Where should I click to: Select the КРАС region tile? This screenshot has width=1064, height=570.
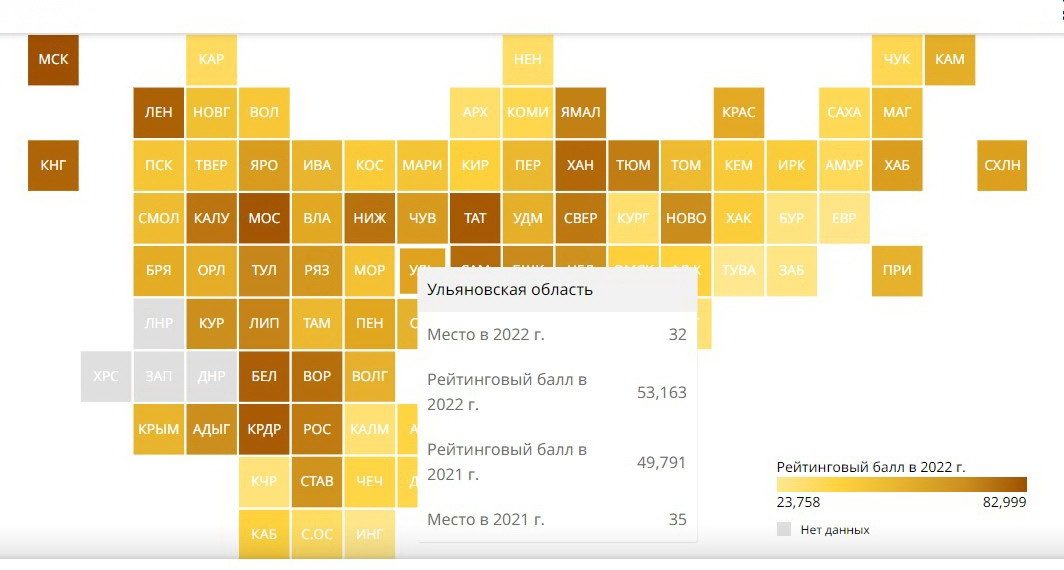coord(738,113)
